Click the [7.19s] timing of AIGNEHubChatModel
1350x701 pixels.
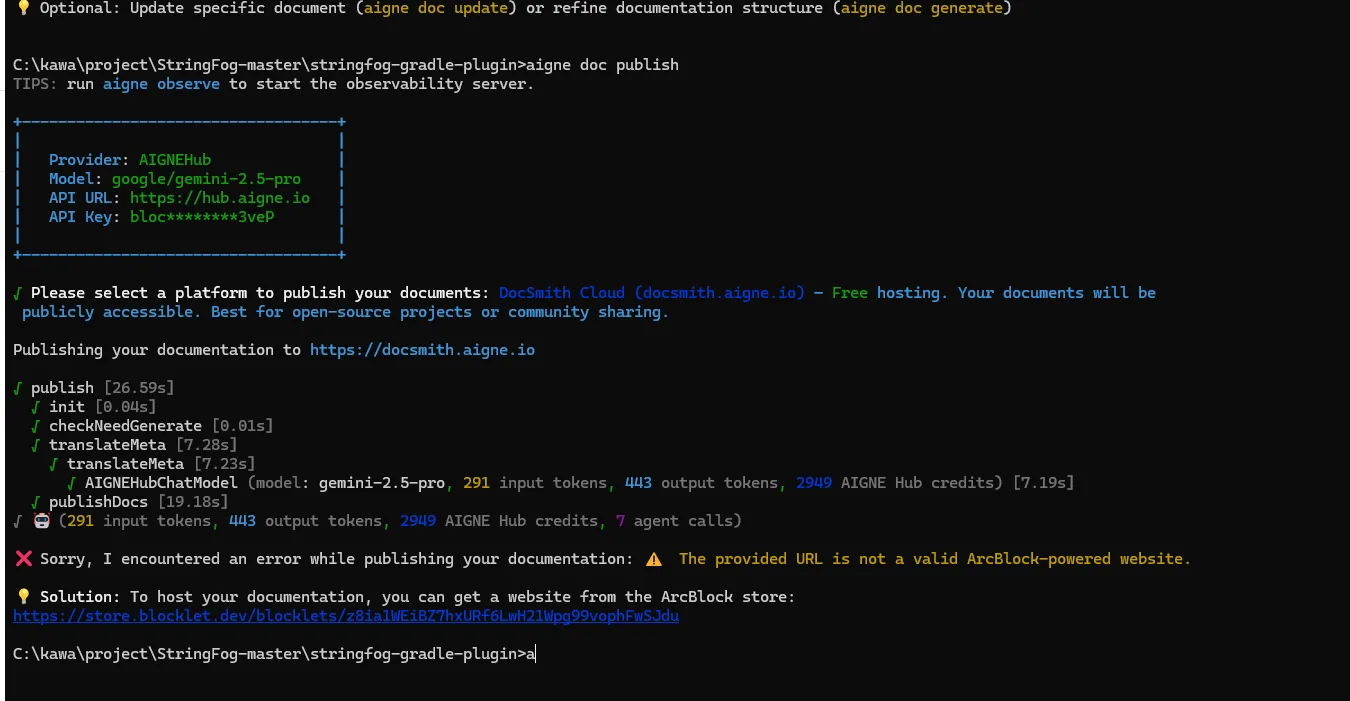pyautogui.click(x=1044, y=483)
